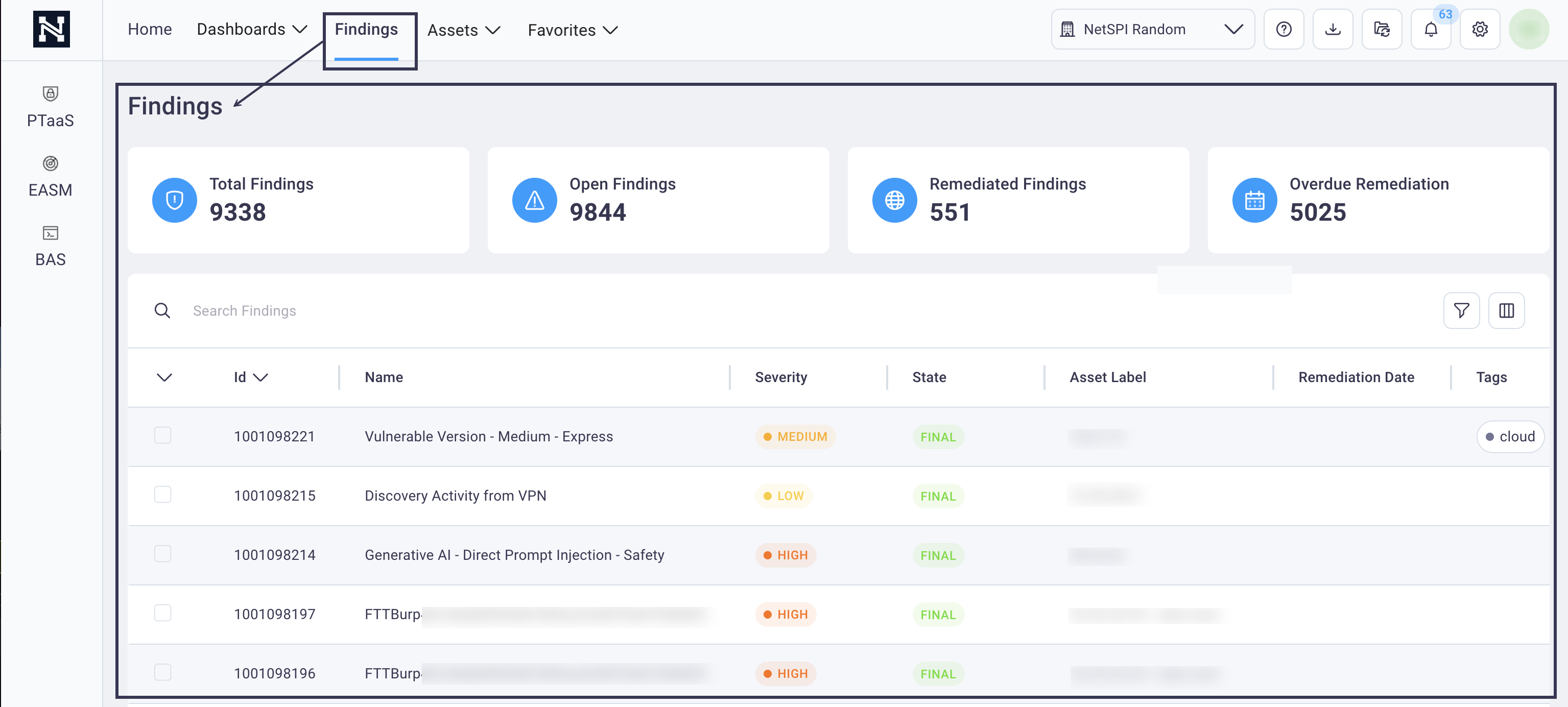
Task: Click the MEDIUM severity badge
Action: point(795,437)
